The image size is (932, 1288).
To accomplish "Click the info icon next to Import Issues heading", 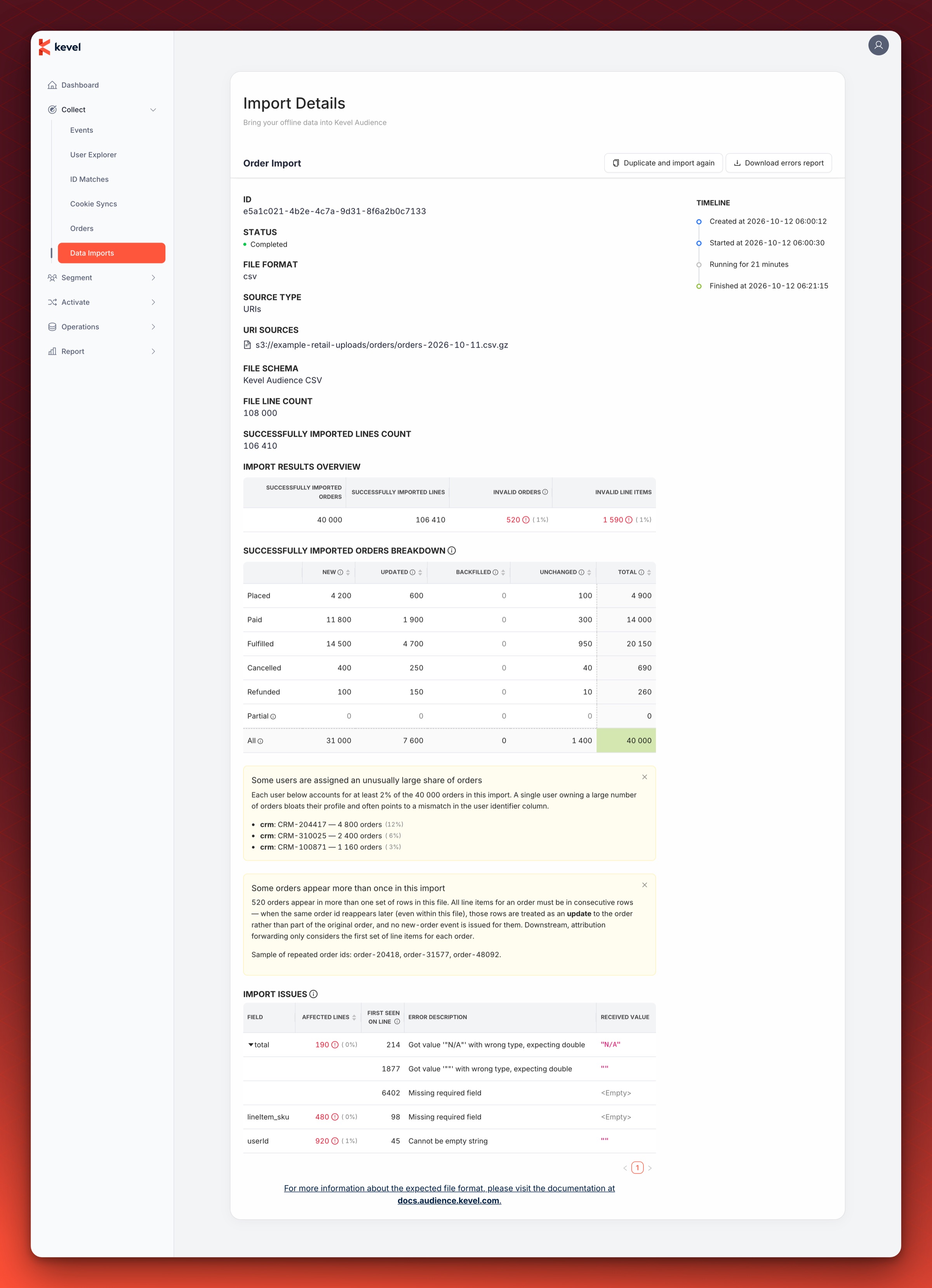I will [x=313, y=994].
